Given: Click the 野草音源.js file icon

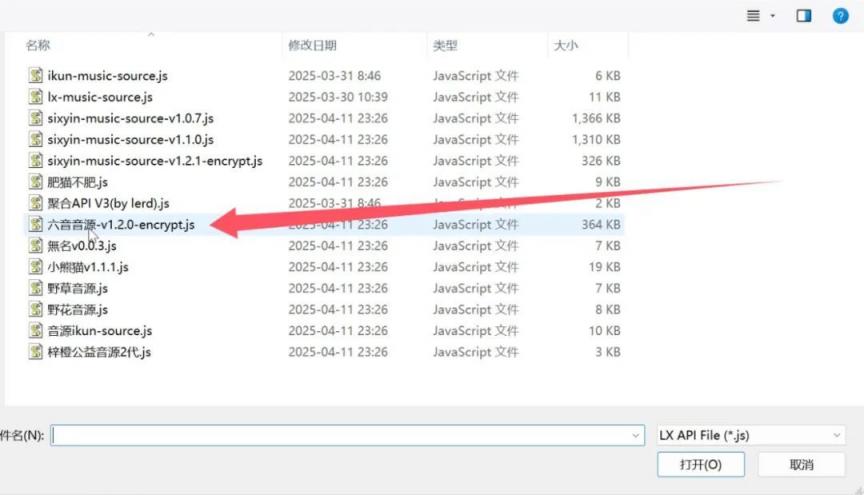Looking at the screenshot, I should 36,288.
